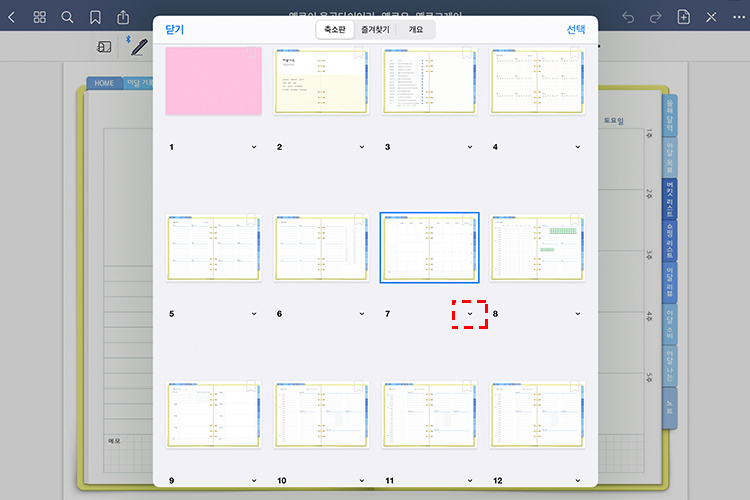The width and height of the screenshot is (750, 500).
Task: Open the 이달 목표 side tab
Action: [x=670, y=157]
